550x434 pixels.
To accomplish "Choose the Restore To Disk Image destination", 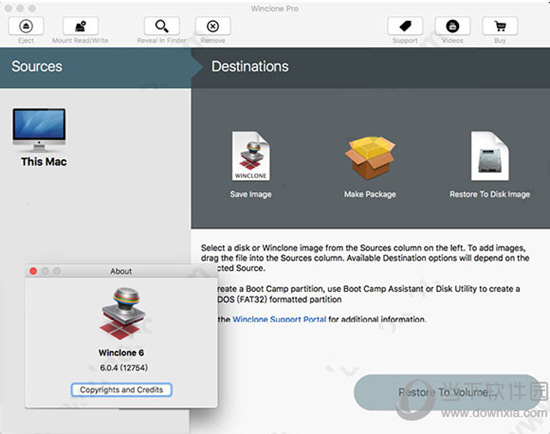I will (x=490, y=165).
